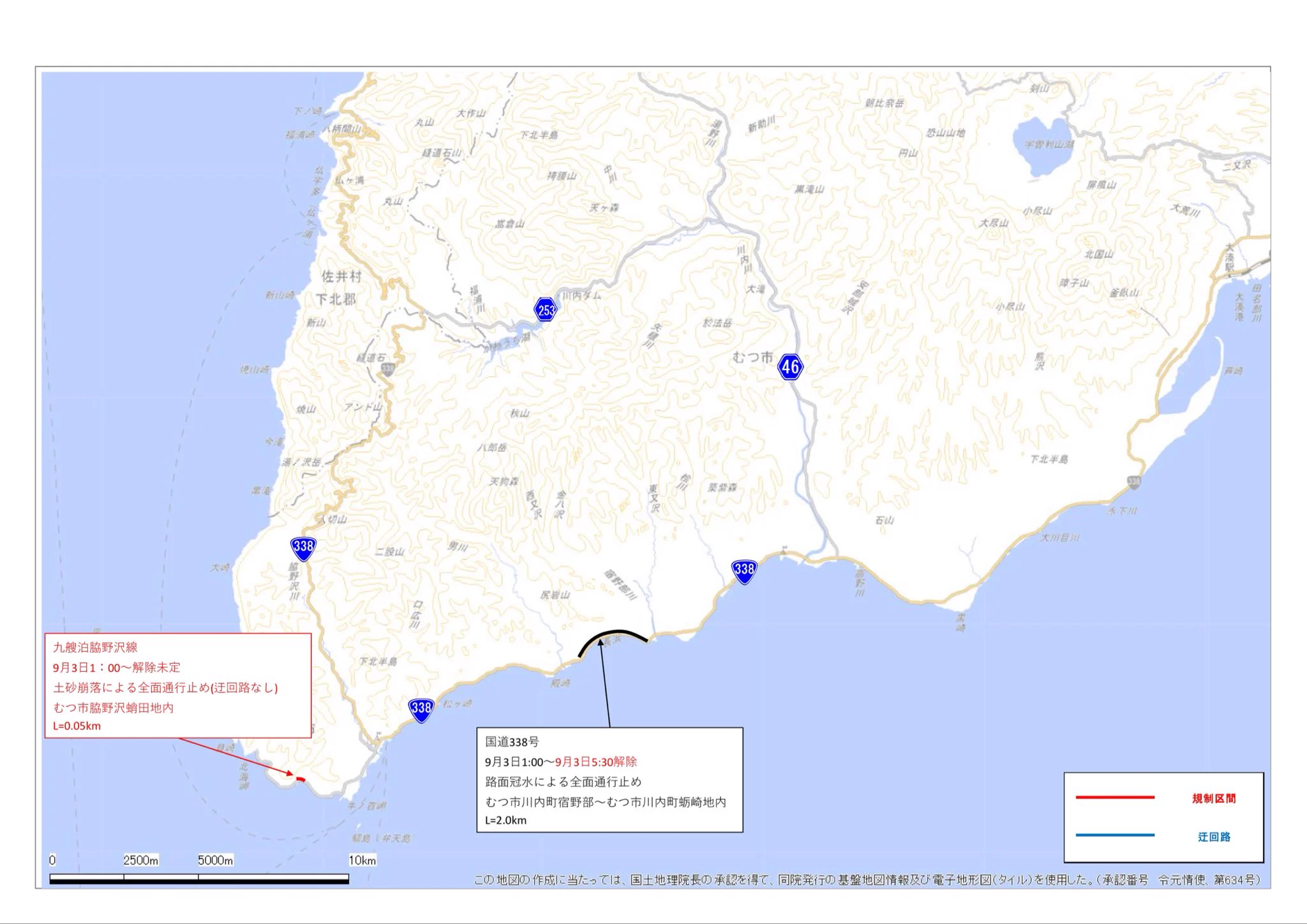Viewport: 1307px width, 924px height.
Task: Click the red 規制区間 legend label
Action: [1214, 798]
